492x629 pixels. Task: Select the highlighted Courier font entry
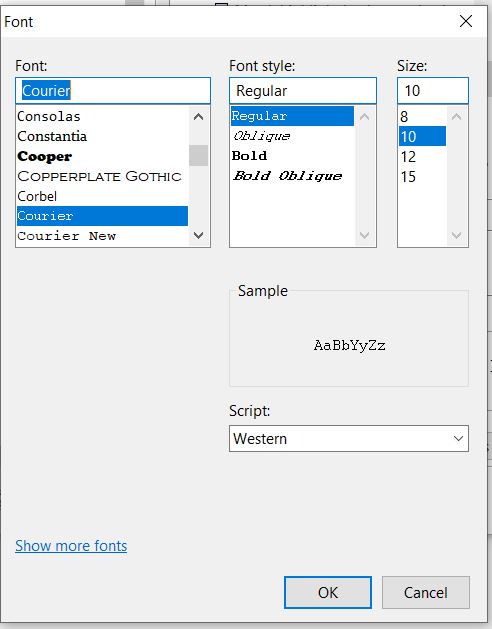tap(102, 216)
